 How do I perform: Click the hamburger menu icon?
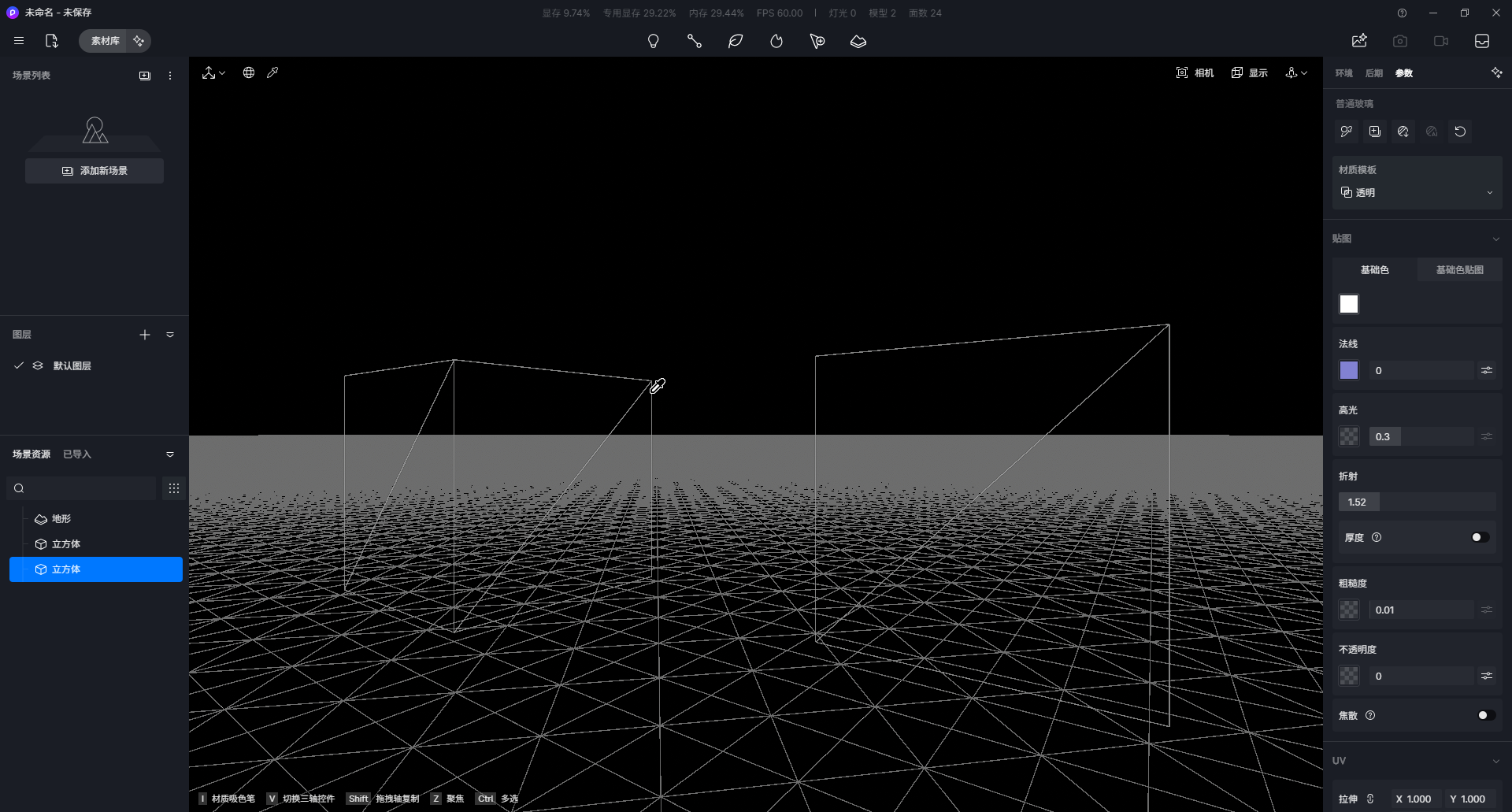pos(19,41)
